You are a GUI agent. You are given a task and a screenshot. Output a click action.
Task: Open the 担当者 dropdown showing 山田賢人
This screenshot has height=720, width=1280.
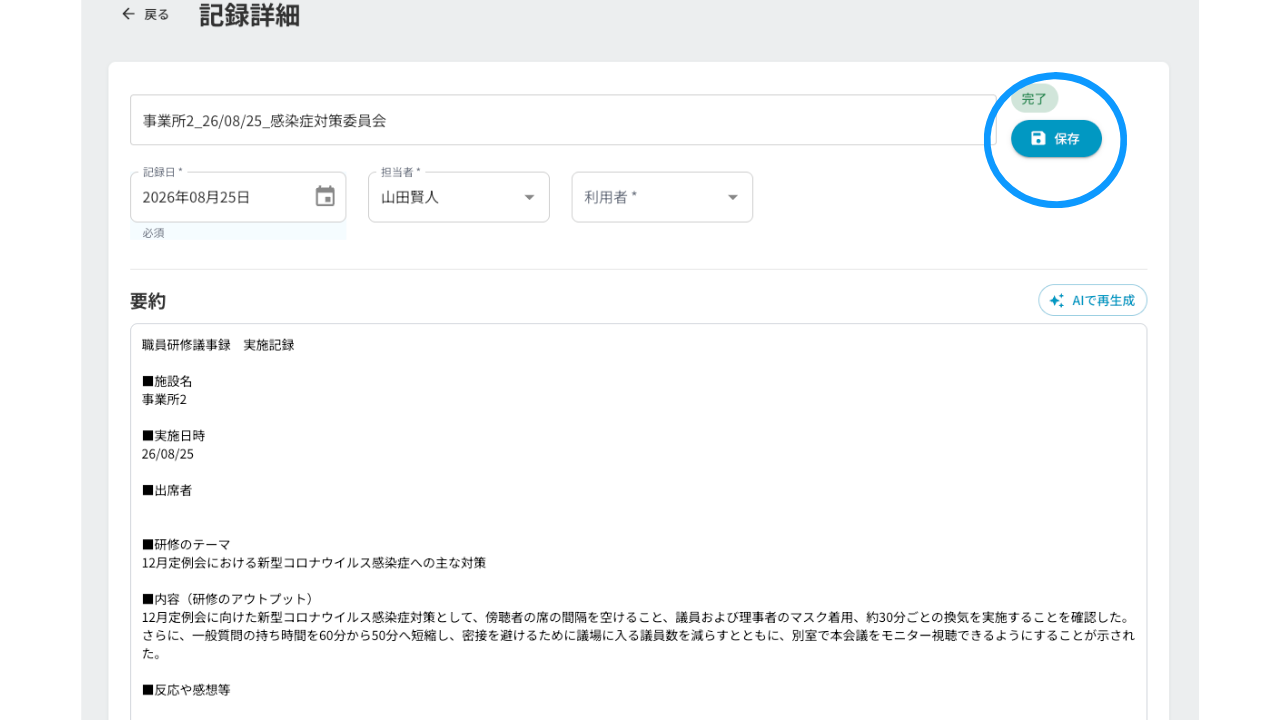(459, 197)
